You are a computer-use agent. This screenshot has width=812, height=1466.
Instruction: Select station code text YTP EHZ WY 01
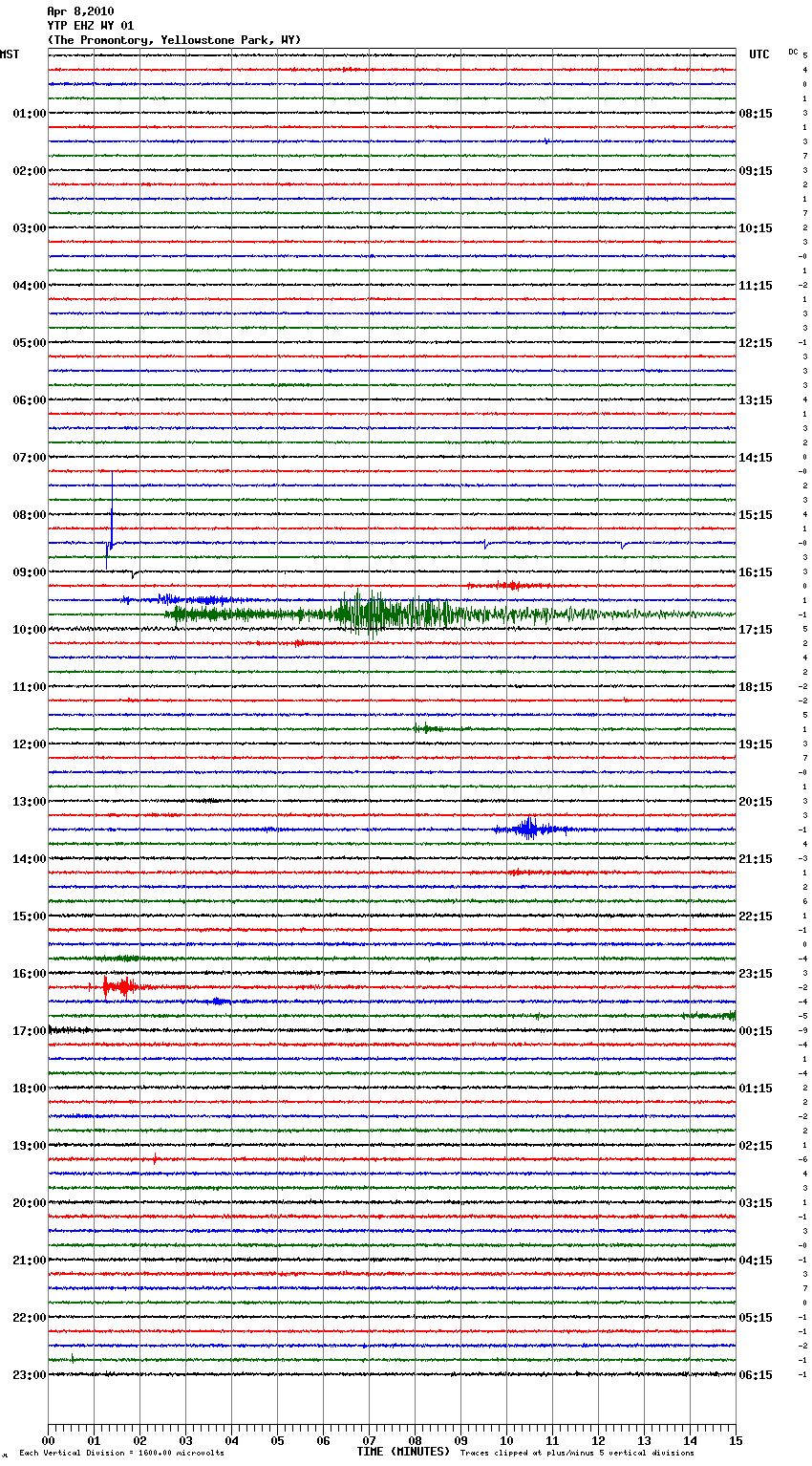pos(91,26)
